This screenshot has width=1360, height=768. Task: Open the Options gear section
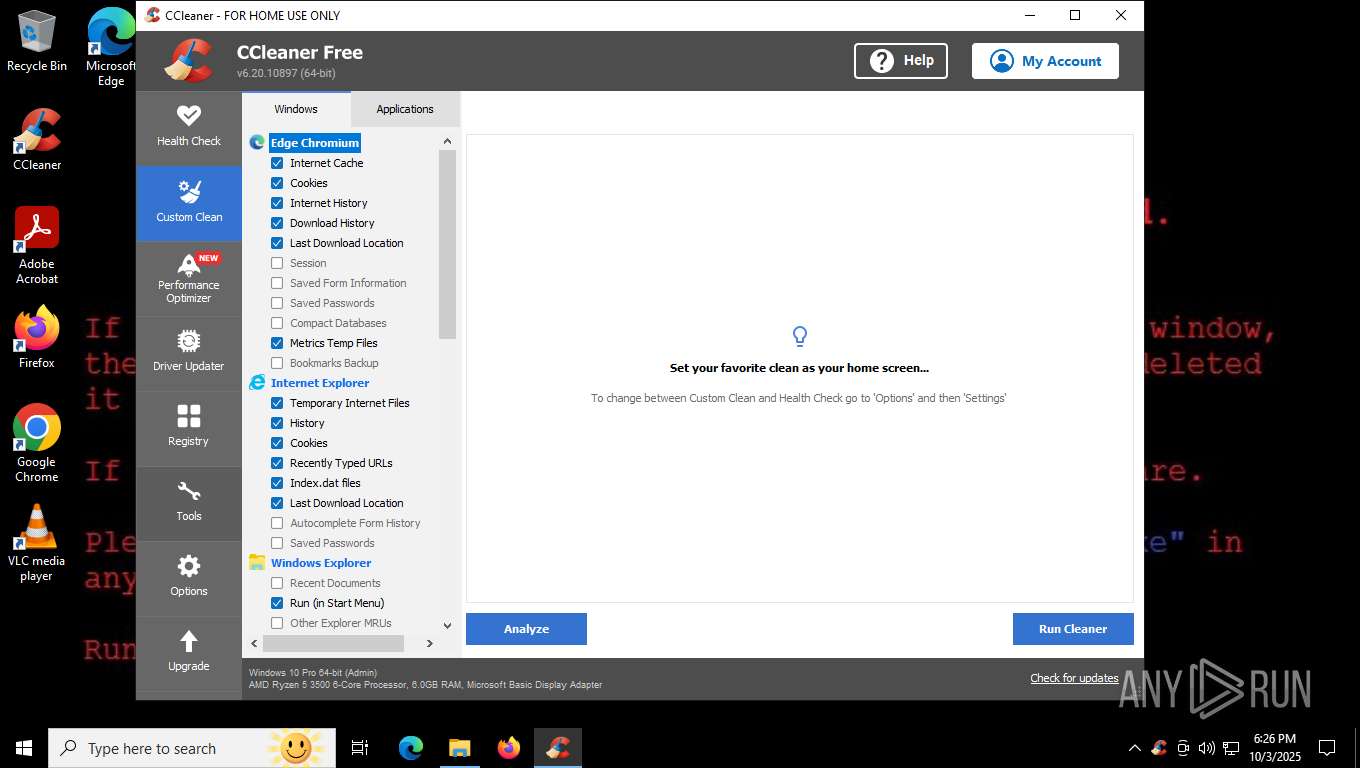pos(189,578)
